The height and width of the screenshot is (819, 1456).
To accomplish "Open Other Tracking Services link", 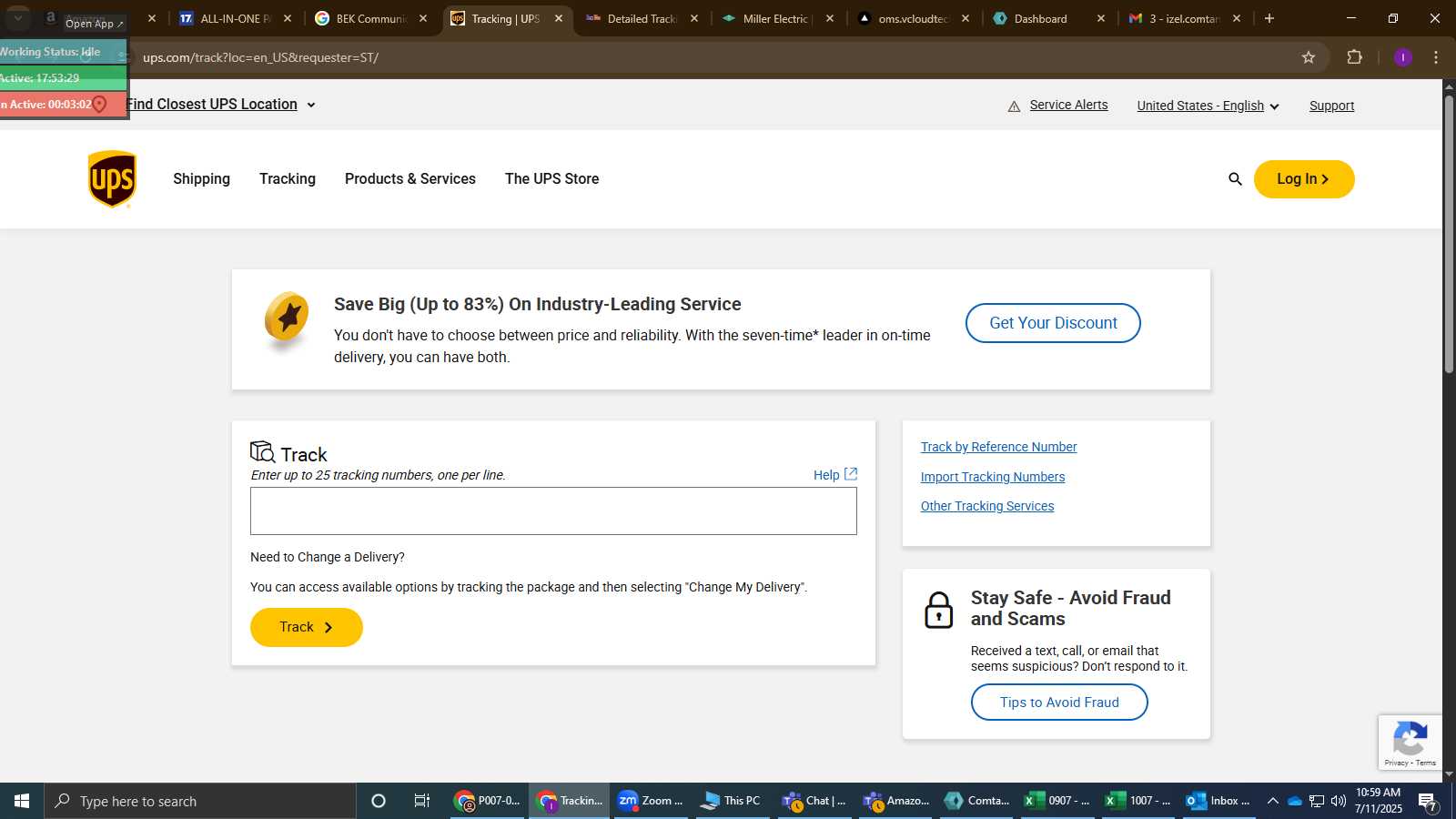I will [987, 506].
